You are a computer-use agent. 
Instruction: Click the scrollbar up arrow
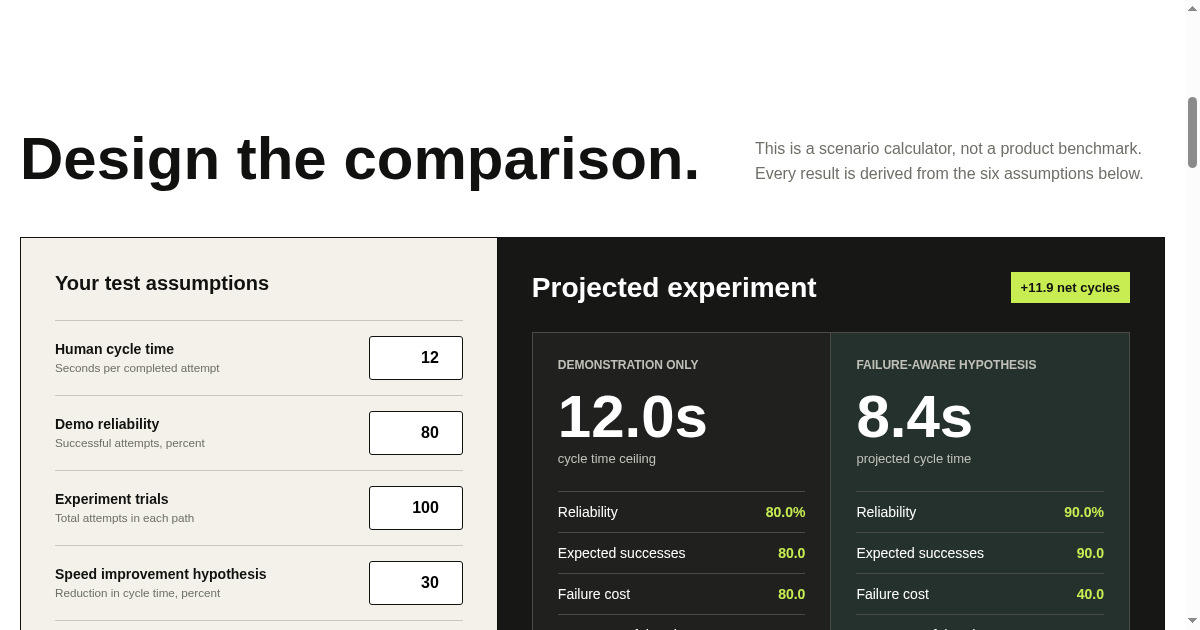pyautogui.click(x=1192, y=7)
